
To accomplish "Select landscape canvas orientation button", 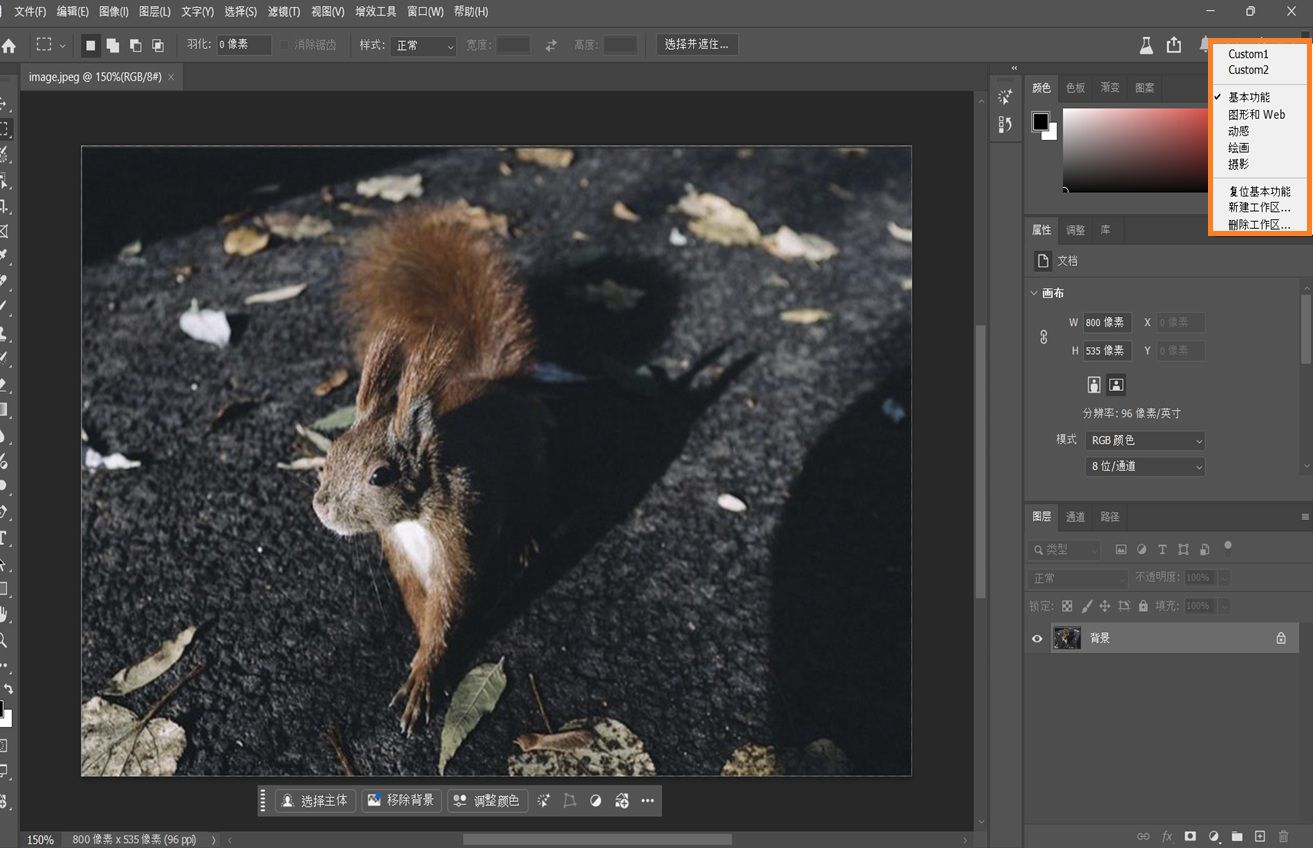I will [1117, 385].
